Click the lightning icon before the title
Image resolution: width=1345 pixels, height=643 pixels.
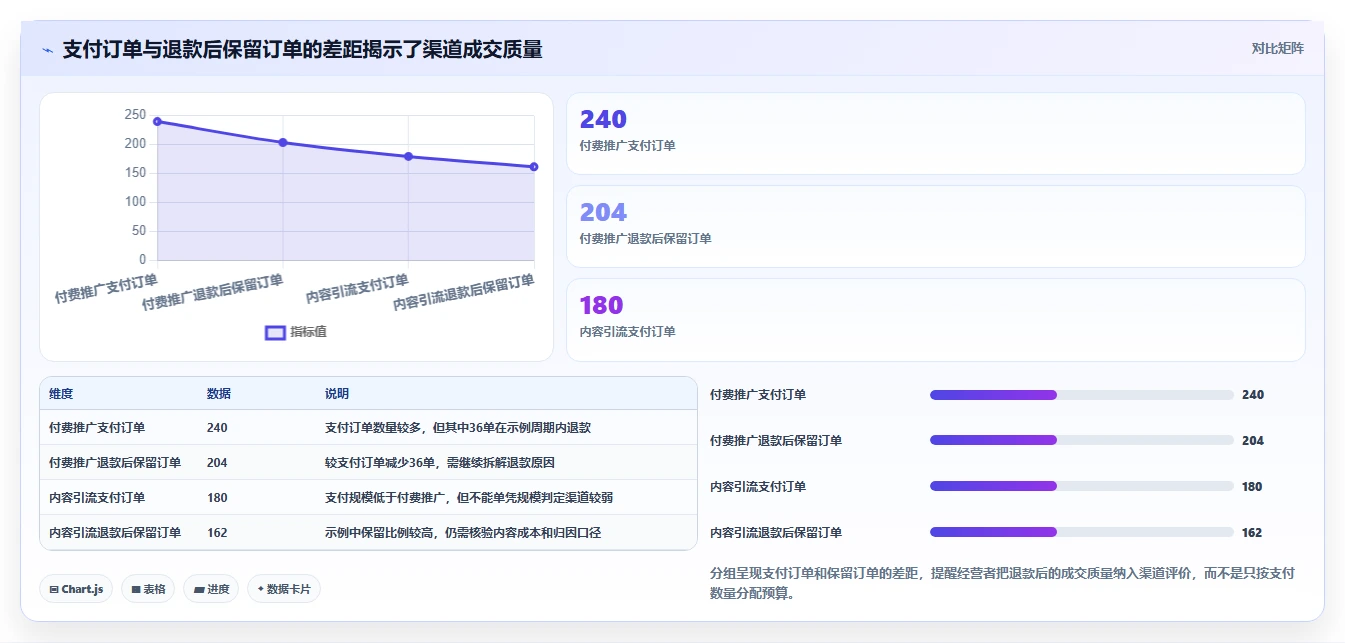[x=47, y=50]
